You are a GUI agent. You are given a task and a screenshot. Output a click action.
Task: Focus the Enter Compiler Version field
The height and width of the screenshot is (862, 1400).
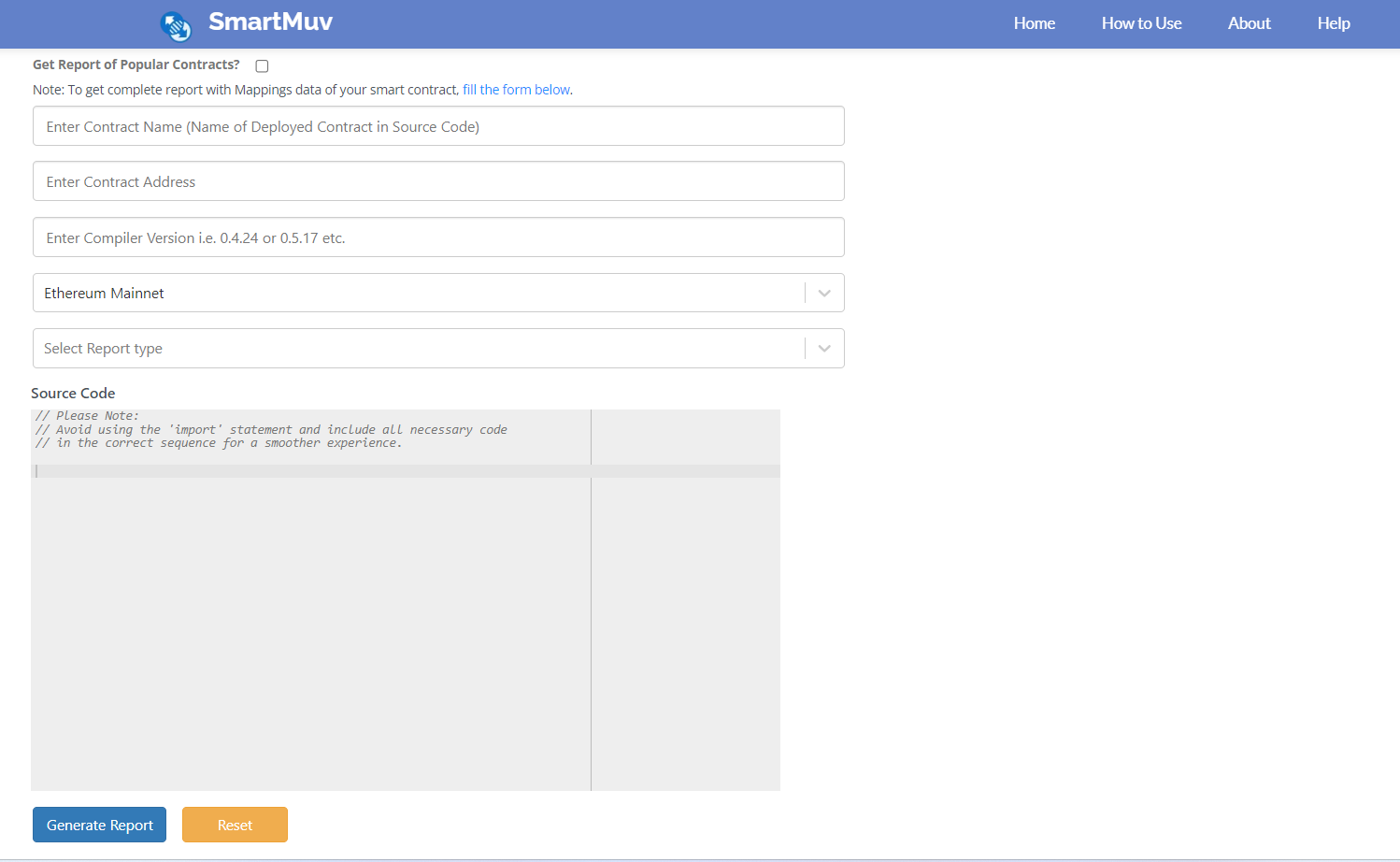[438, 237]
